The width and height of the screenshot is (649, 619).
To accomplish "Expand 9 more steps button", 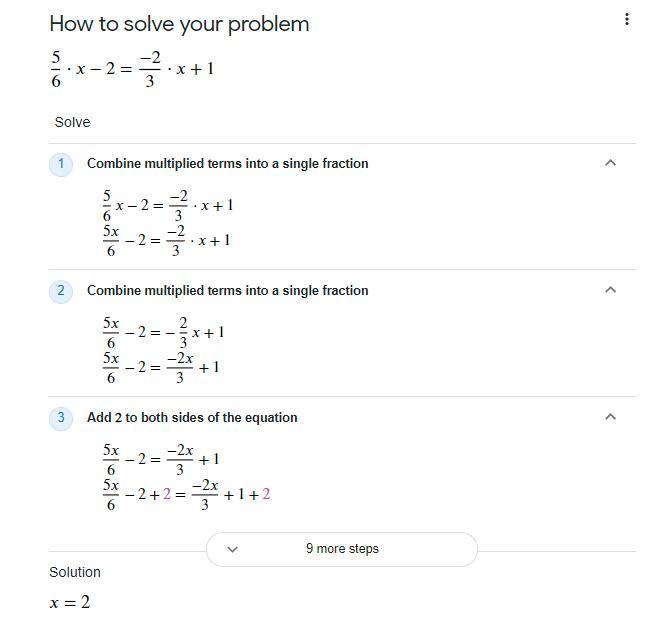I will point(342,549).
